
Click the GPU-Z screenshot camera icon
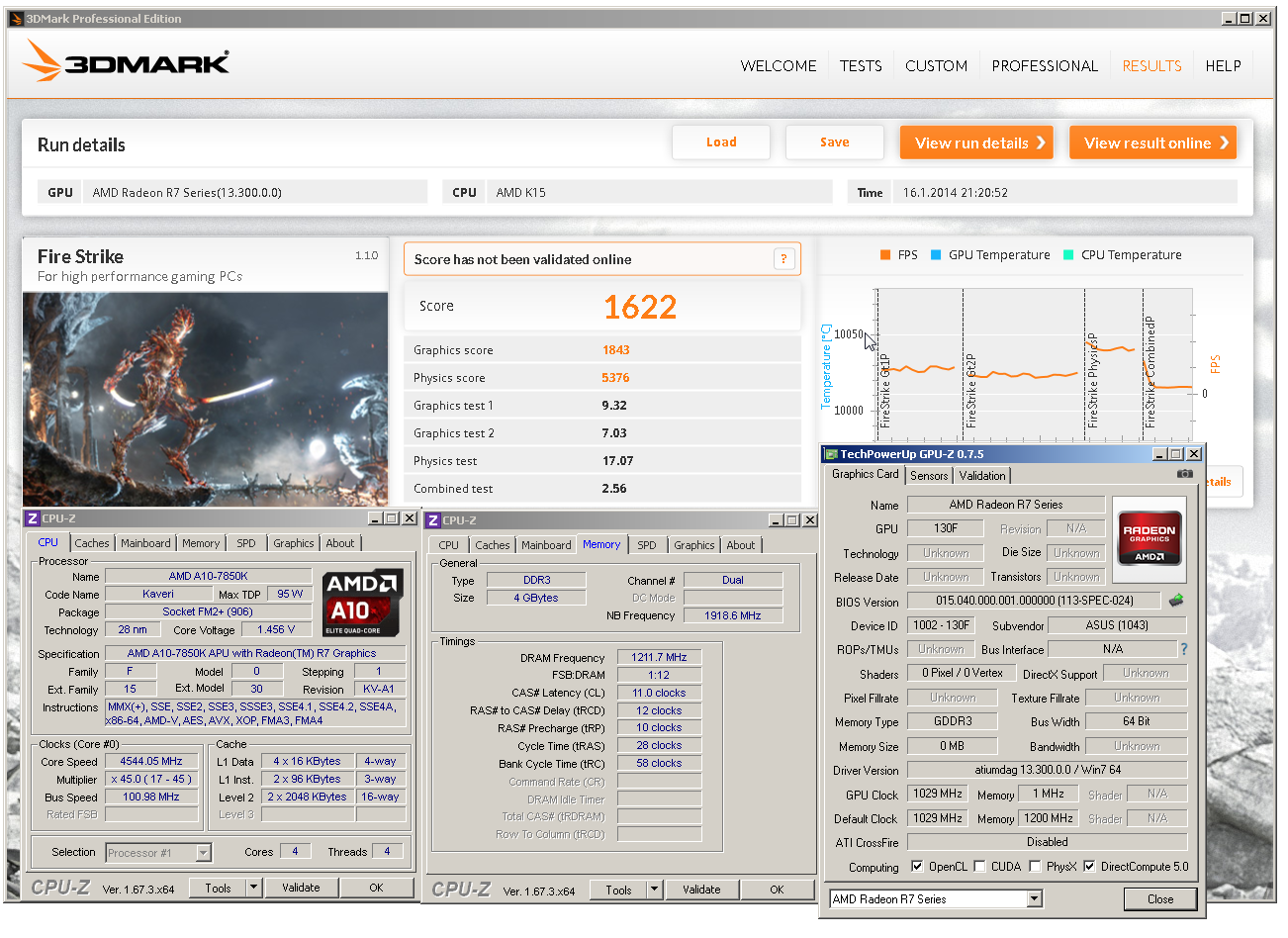pos(1184,474)
